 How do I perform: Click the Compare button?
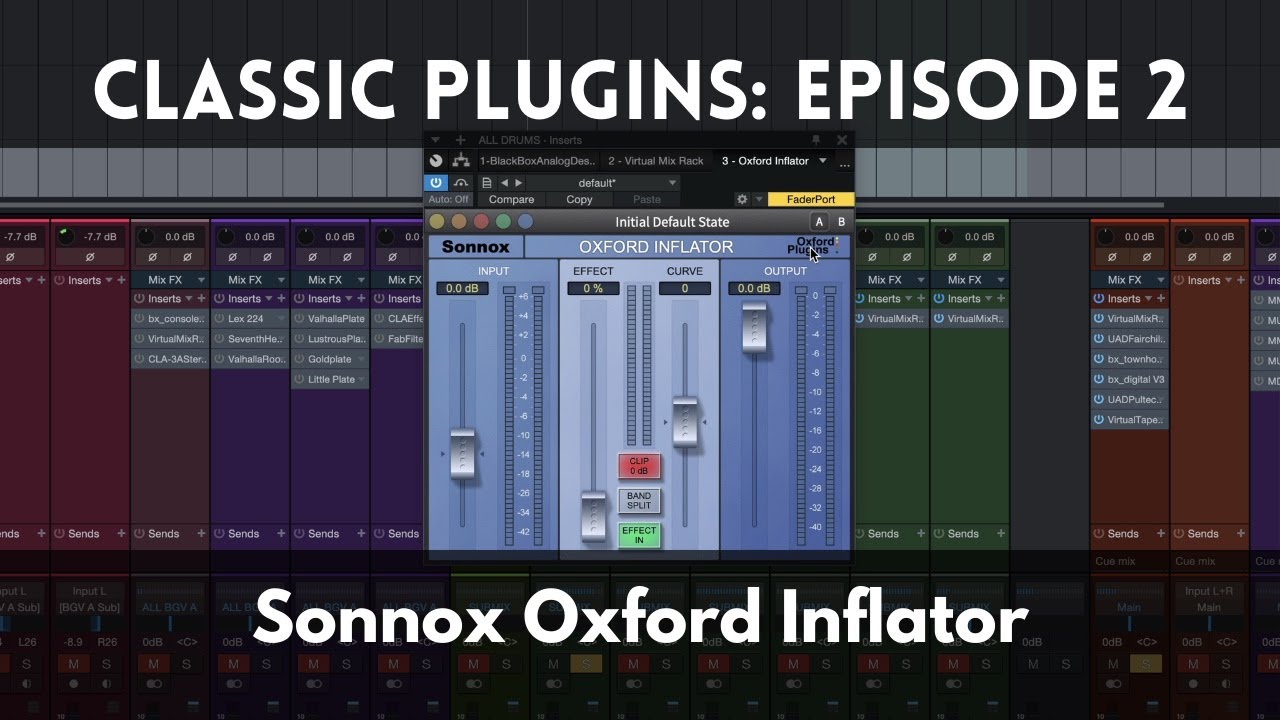point(511,200)
